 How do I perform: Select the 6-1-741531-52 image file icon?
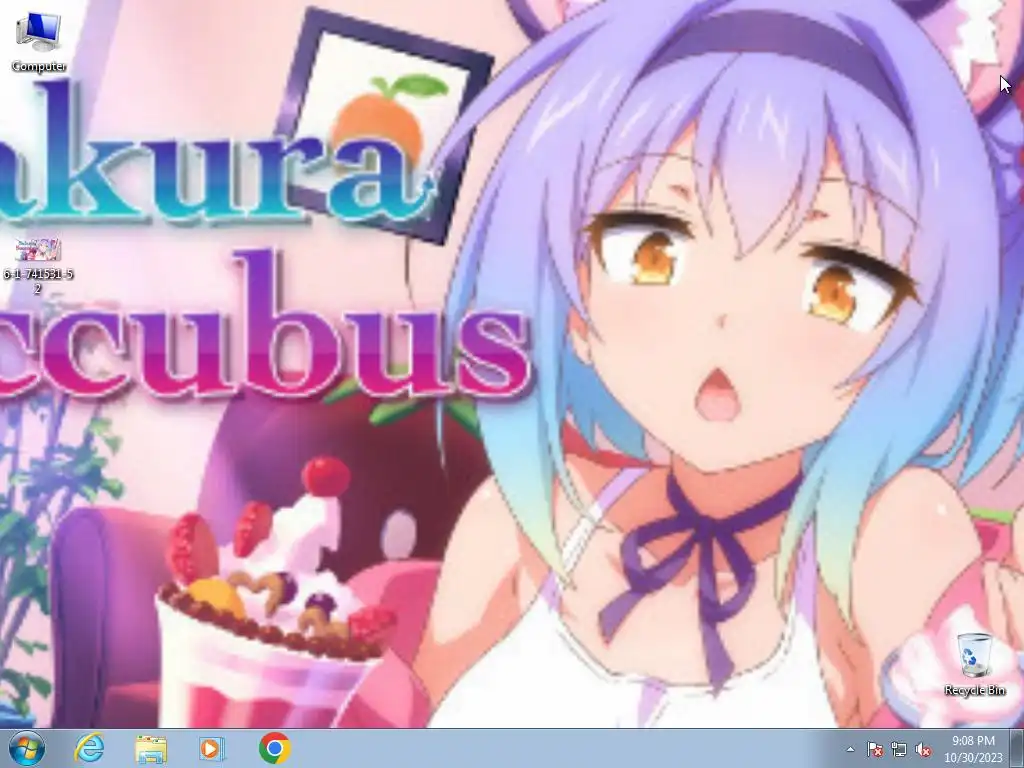click(38, 266)
